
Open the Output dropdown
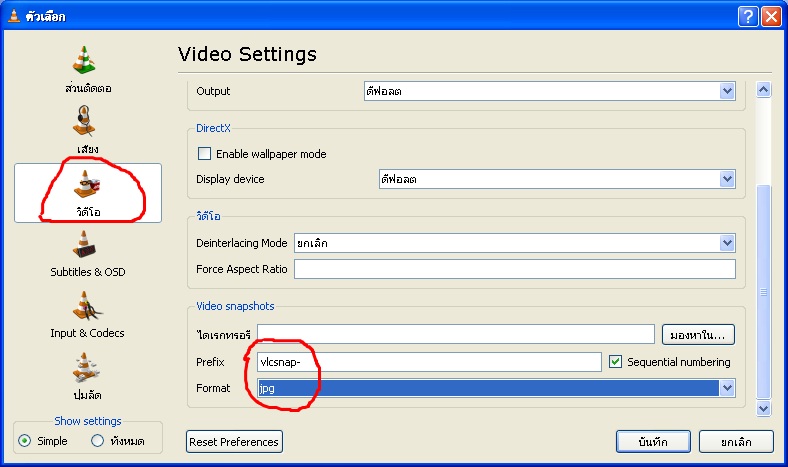[x=550, y=91]
